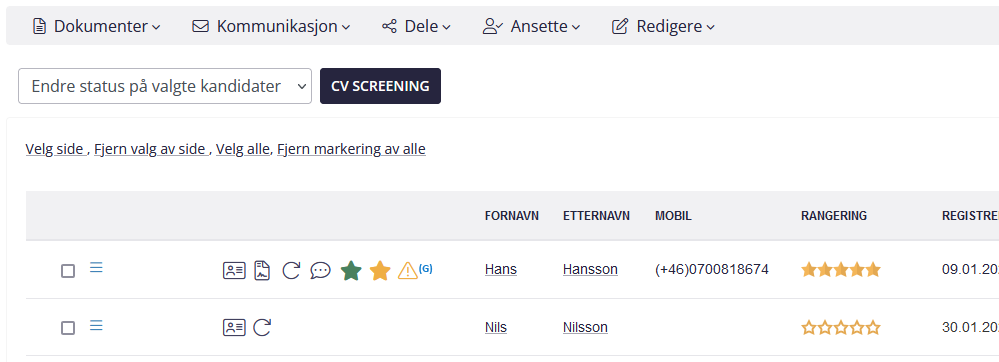Tick the checkbox for Nils Nilsson
Screen dimensions: 999x362
(x=68, y=328)
